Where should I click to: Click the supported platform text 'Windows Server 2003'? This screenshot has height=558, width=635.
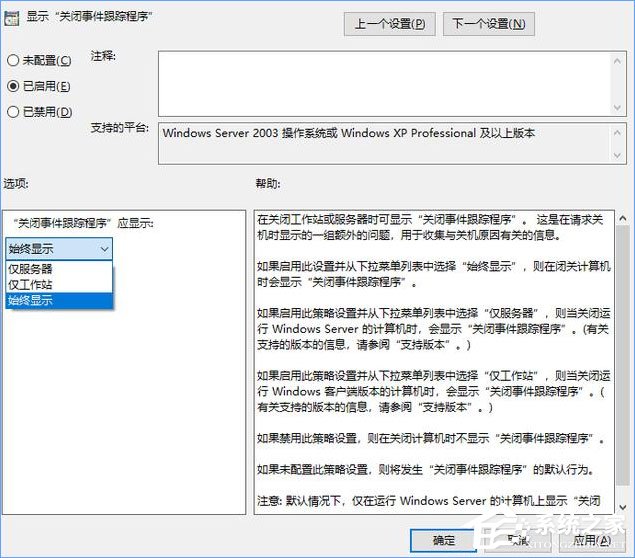(x=221, y=133)
